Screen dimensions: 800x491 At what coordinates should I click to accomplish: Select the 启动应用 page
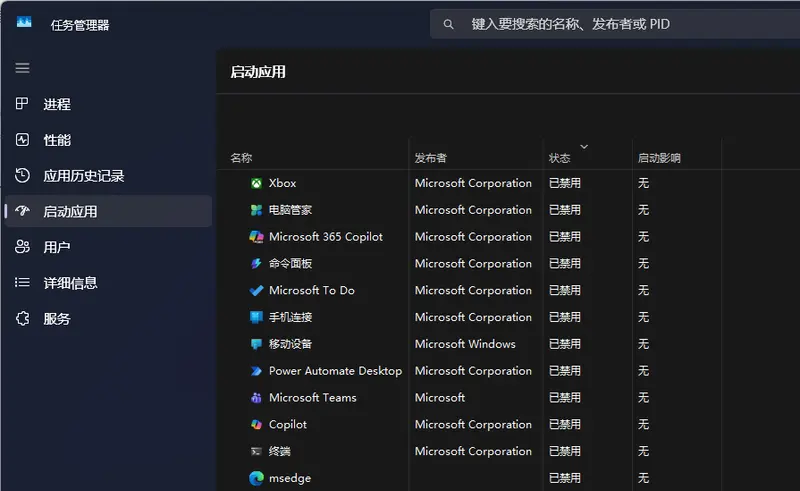(x=108, y=211)
